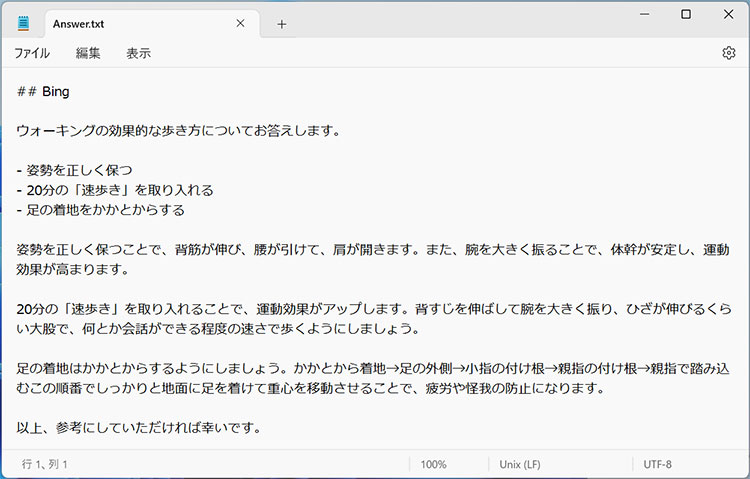
Task: Click the UTF-8 encoding indicator
Action: click(658, 465)
